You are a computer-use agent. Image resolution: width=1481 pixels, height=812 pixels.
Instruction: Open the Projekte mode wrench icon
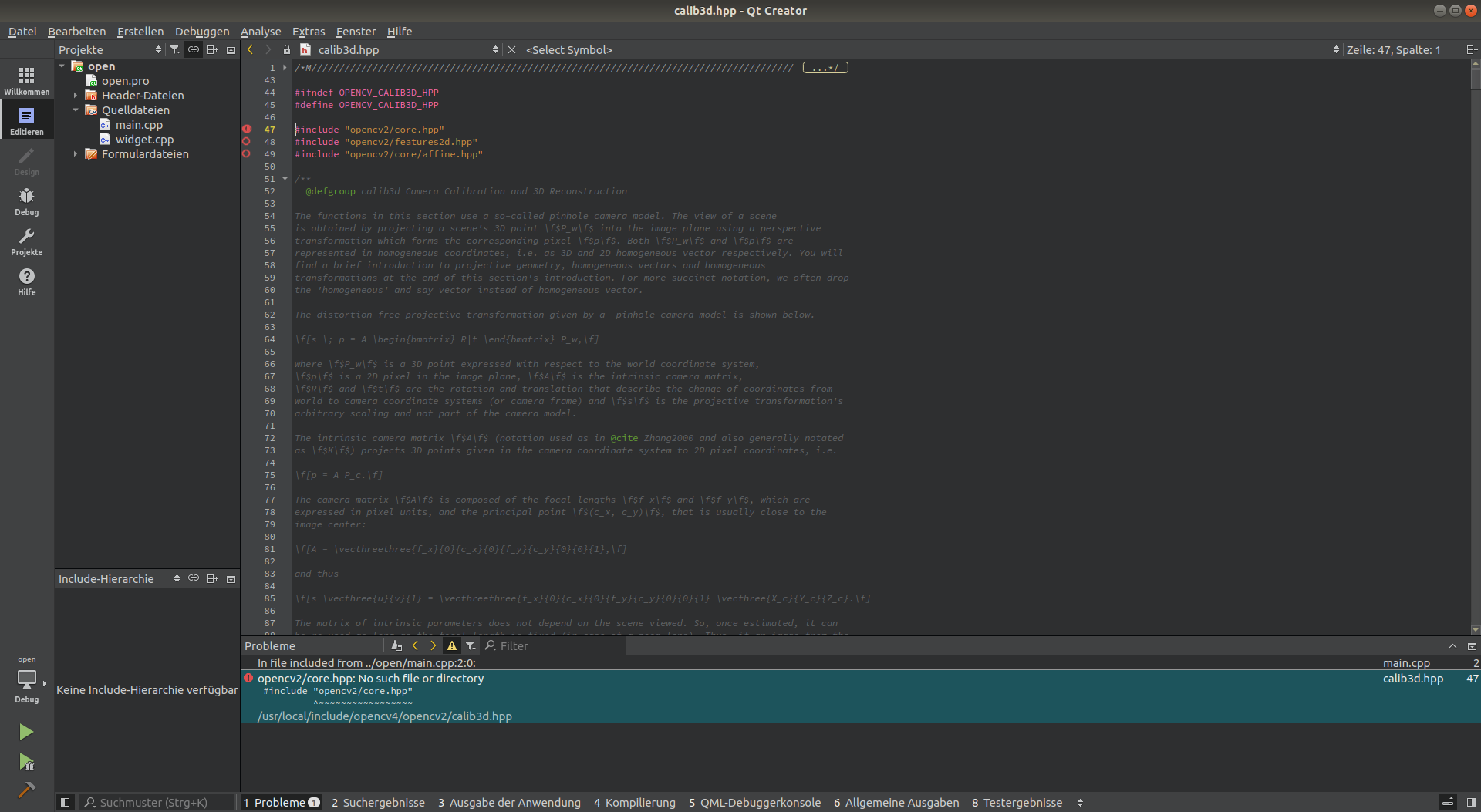[26, 241]
